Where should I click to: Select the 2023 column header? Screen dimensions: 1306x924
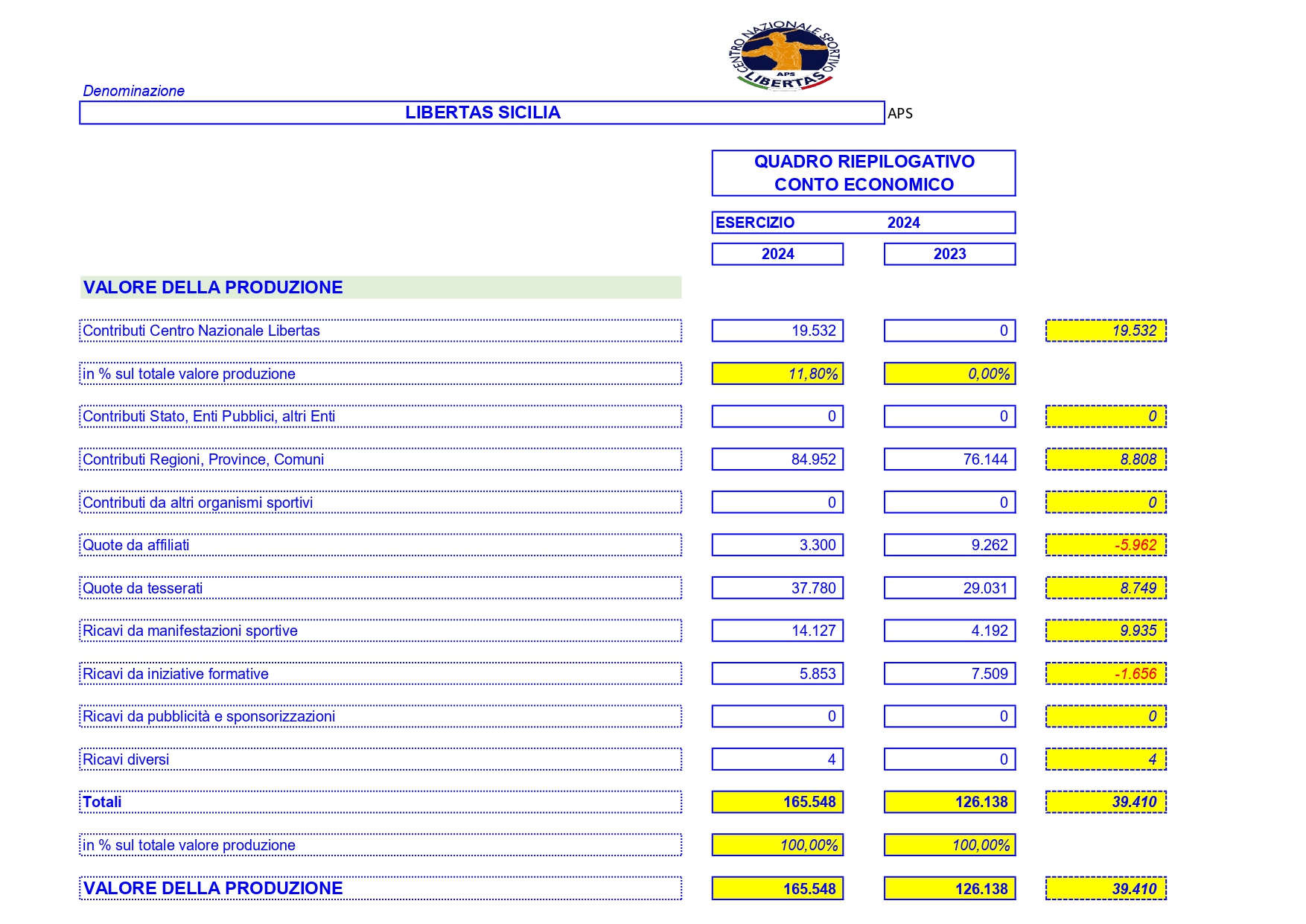[x=949, y=254]
